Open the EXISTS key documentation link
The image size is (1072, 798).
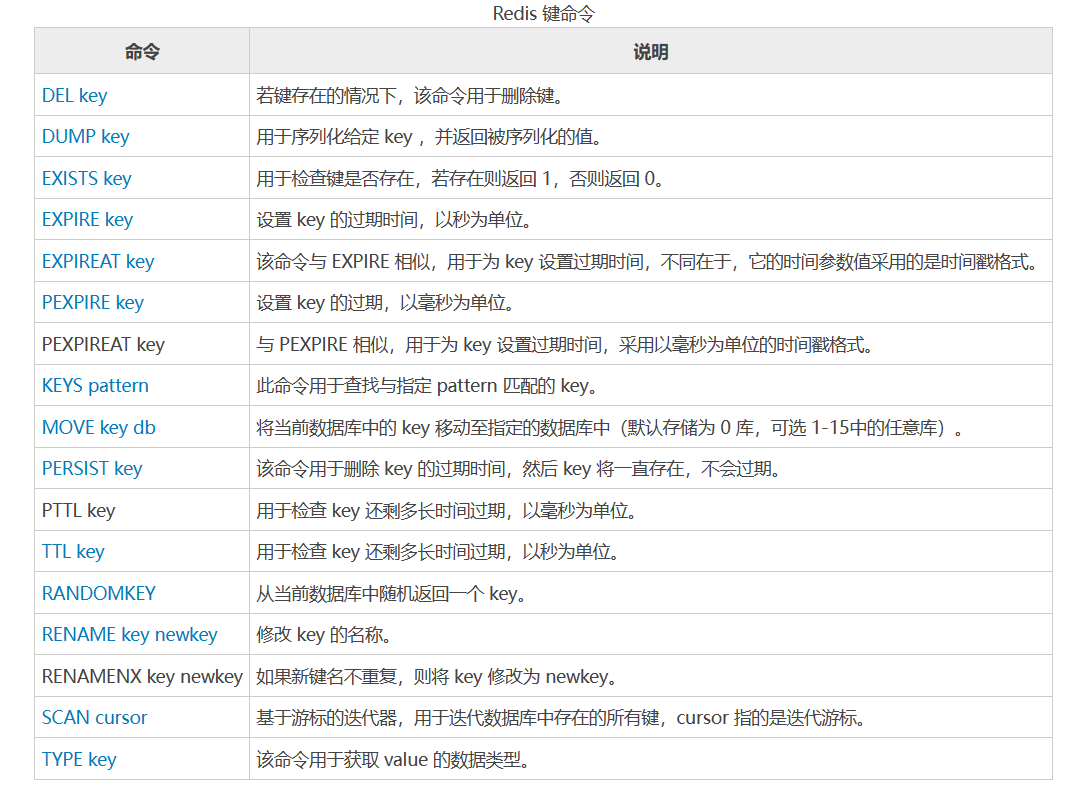tap(86, 178)
